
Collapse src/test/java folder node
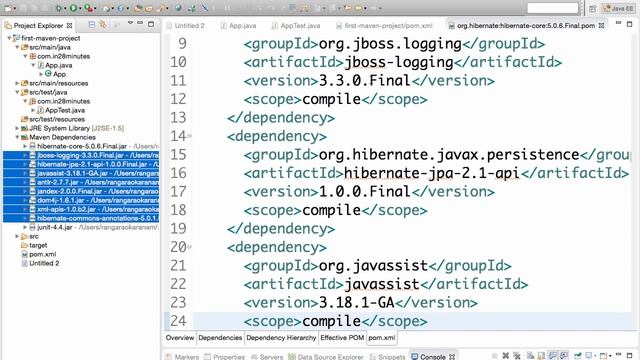pos(17,92)
